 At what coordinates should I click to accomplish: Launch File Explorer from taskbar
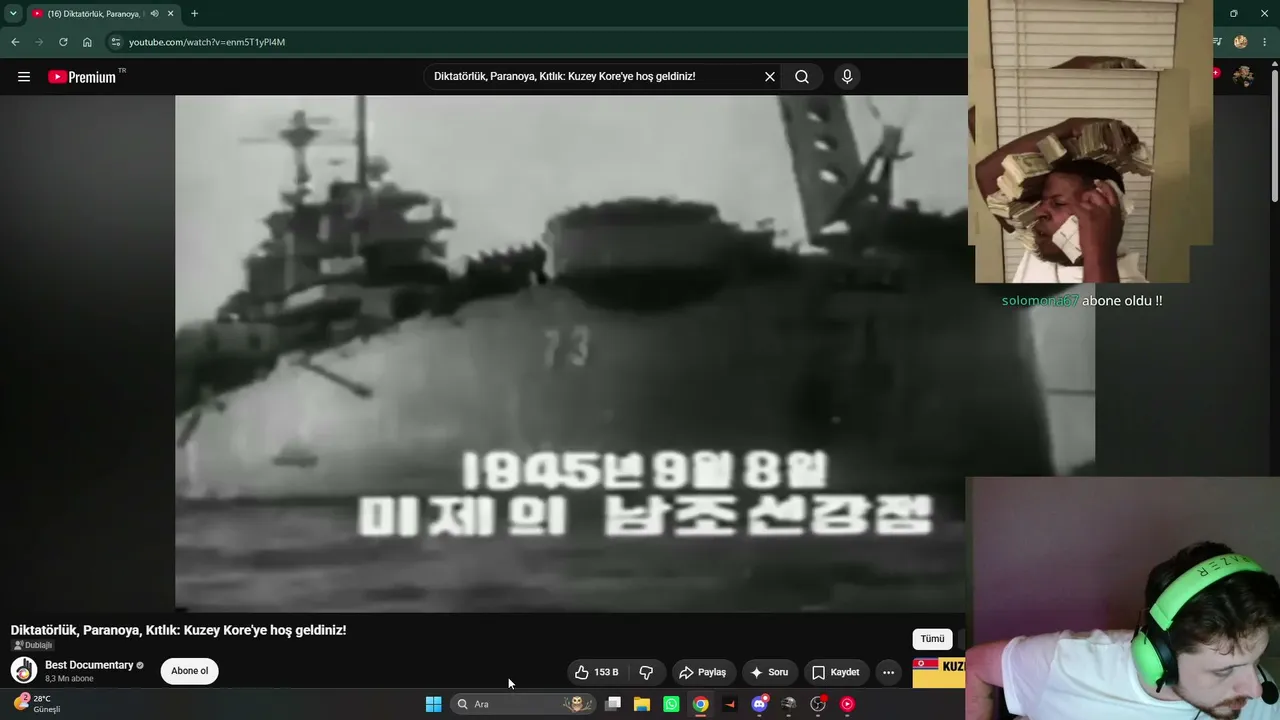click(x=642, y=704)
